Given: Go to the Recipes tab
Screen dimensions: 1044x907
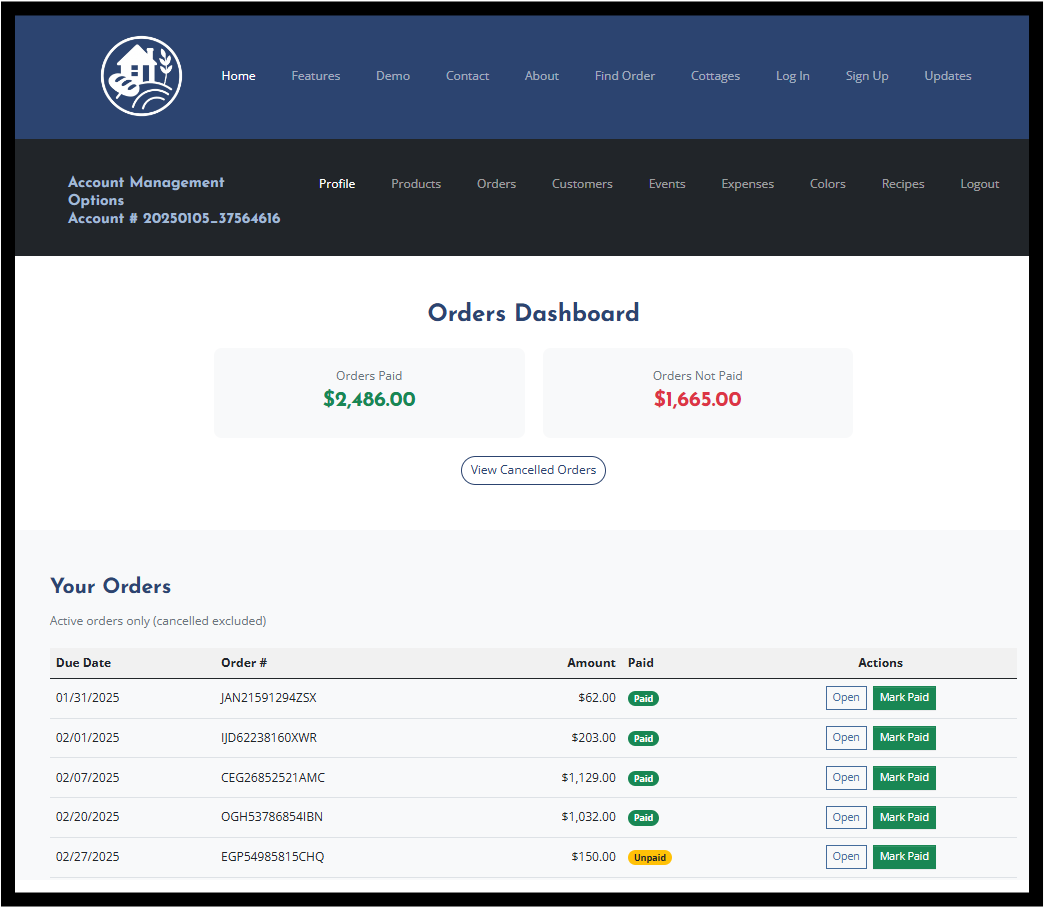Looking at the screenshot, I should (902, 184).
